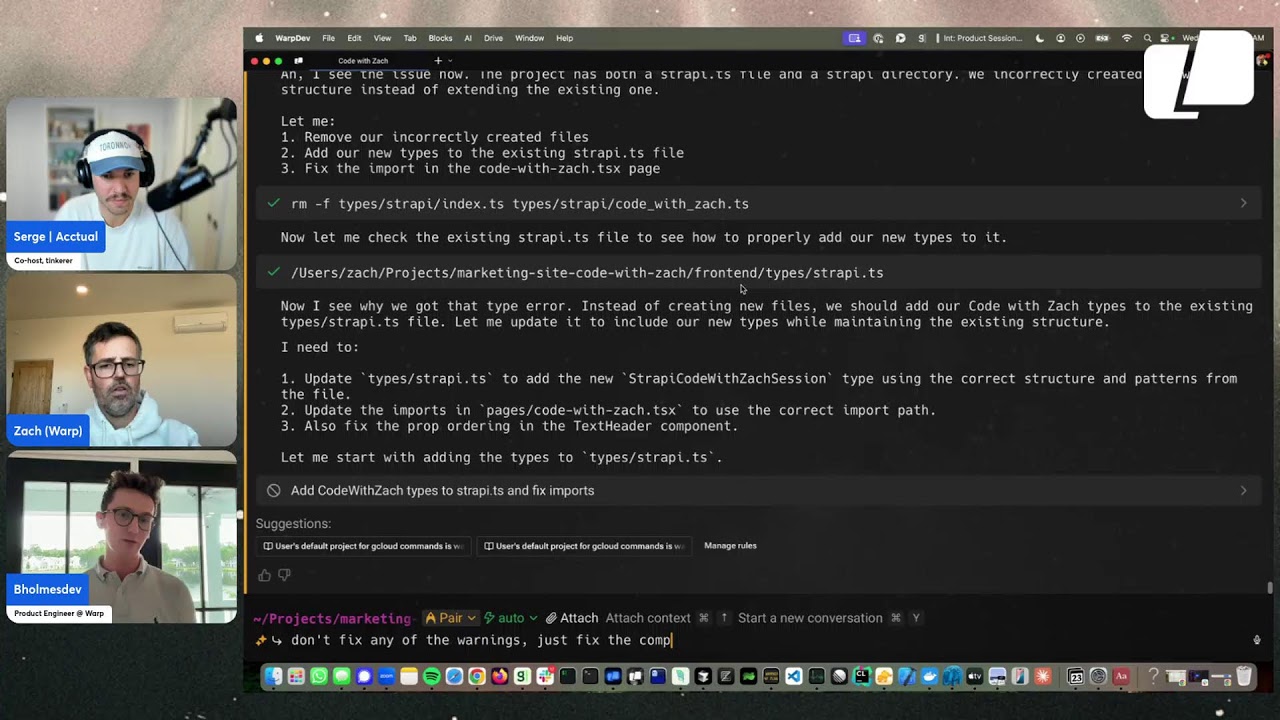
Task: Click the thumbs down feedback icon
Action: (284, 575)
